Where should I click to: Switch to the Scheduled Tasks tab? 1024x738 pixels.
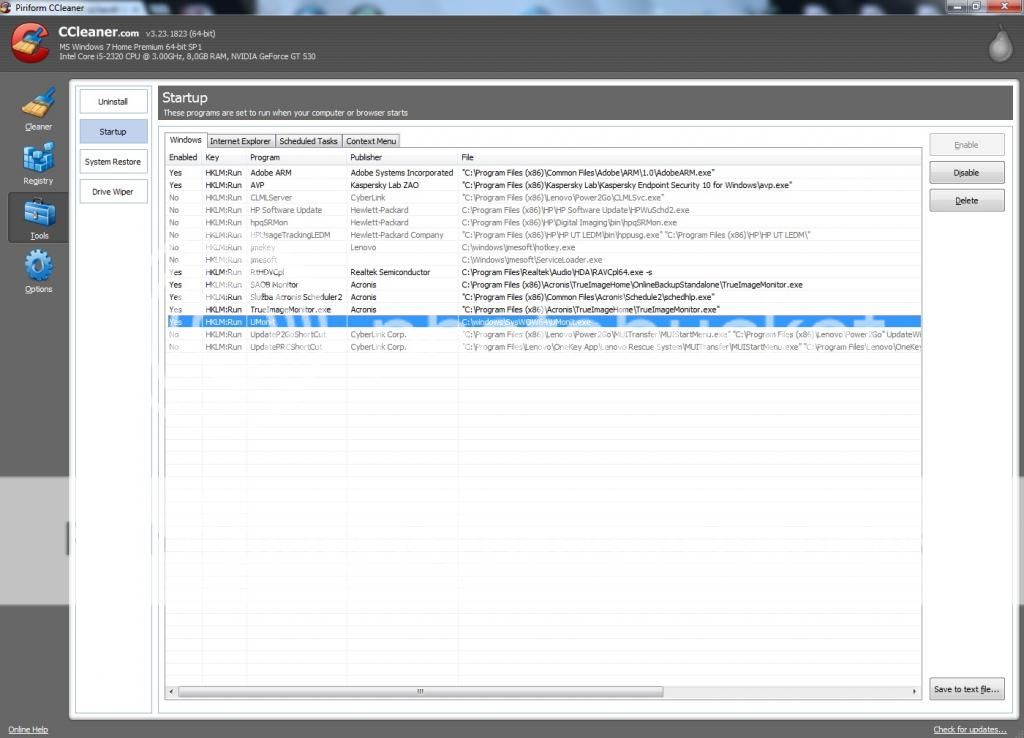click(x=308, y=141)
